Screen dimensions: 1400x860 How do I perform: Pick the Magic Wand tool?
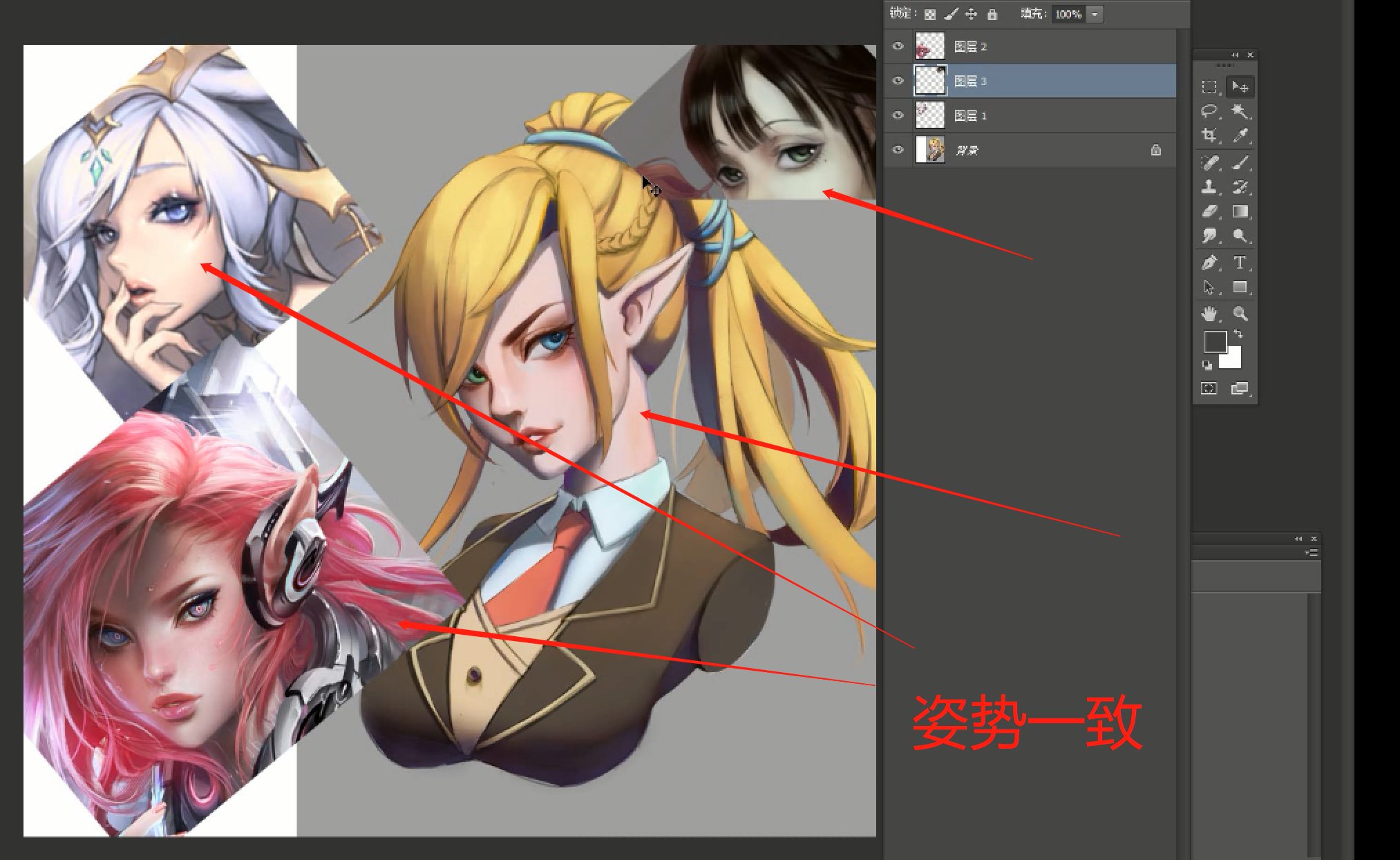point(1240,111)
